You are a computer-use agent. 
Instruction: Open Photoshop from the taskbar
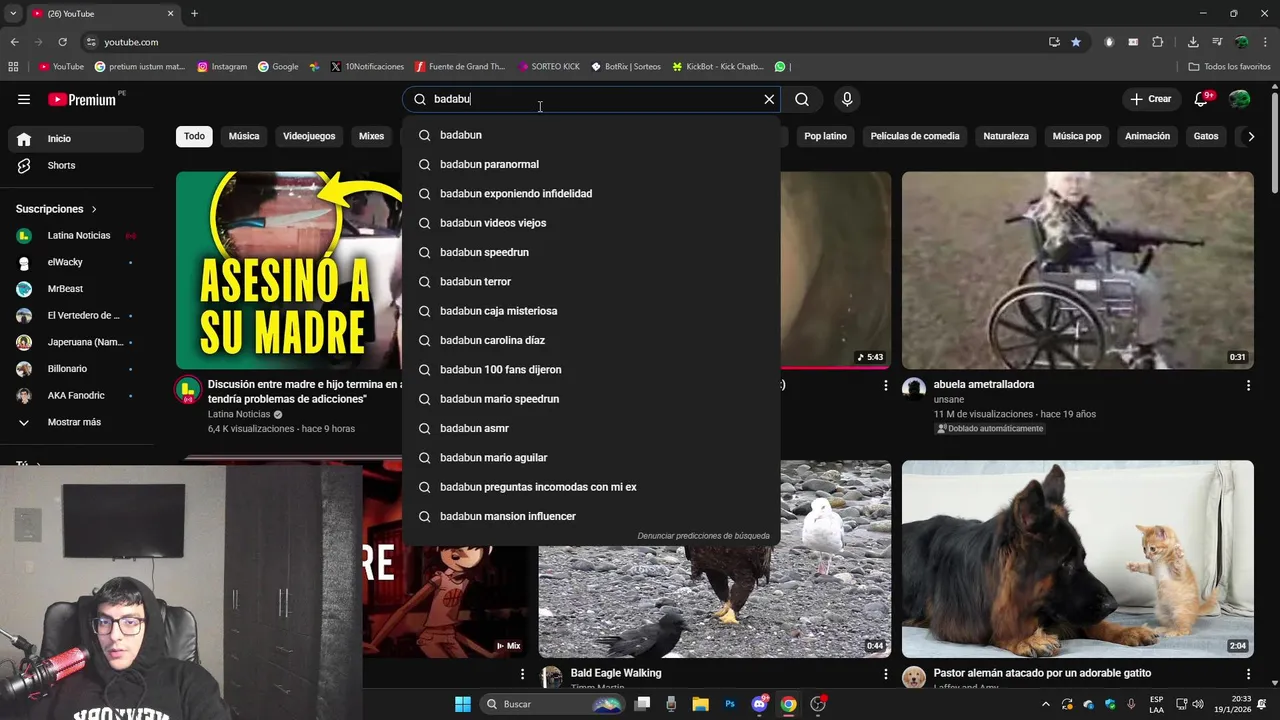[730, 704]
